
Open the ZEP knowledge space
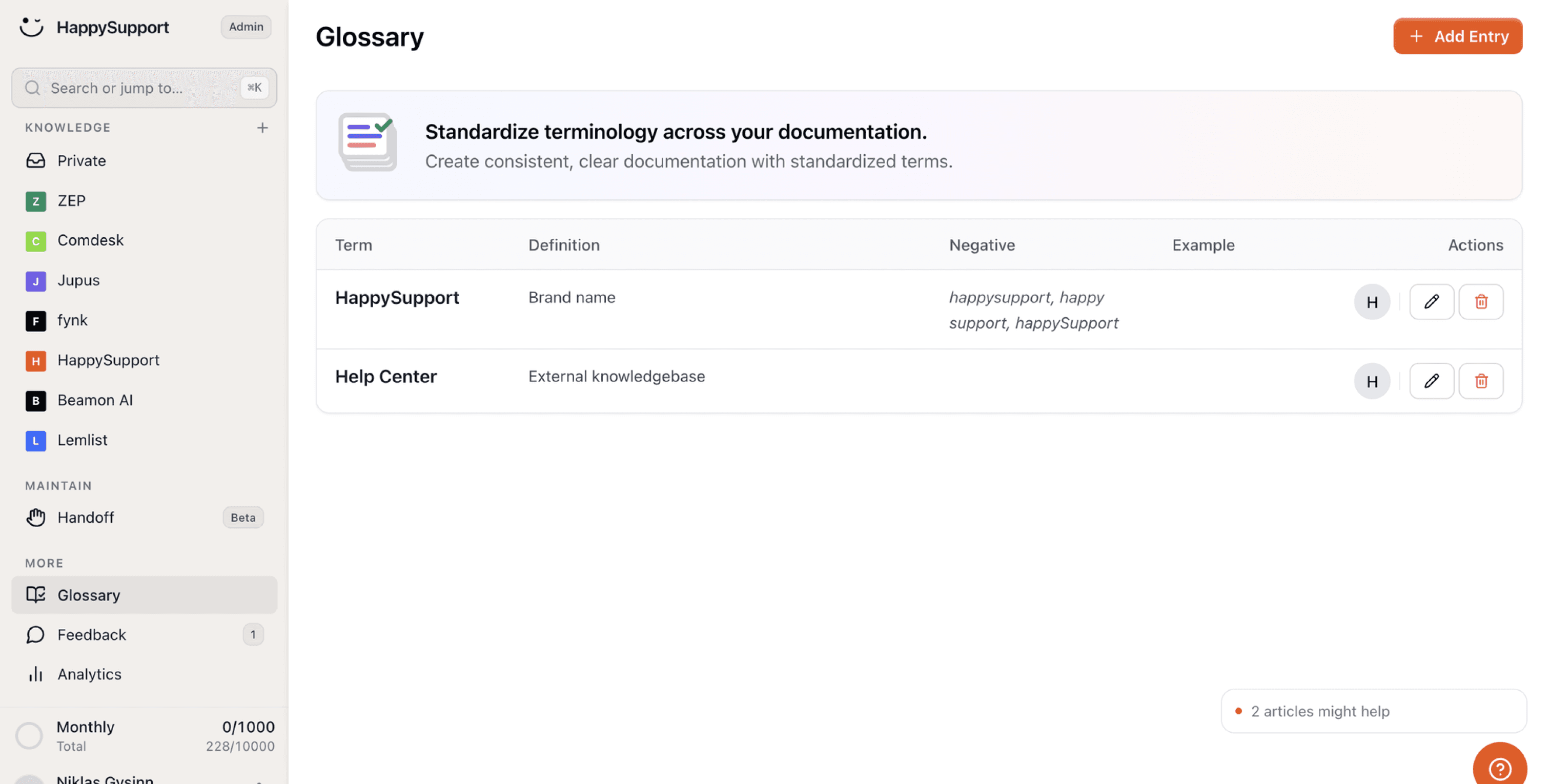pyautogui.click(x=144, y=201)
